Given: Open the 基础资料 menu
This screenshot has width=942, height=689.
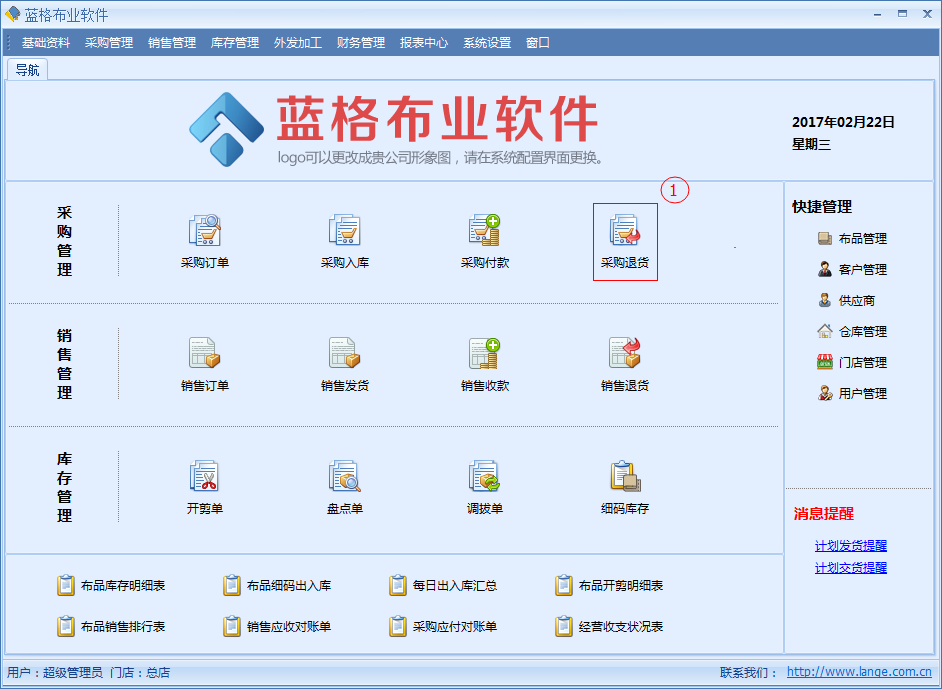Looking at the screenshot, I should tap(46, 43).
